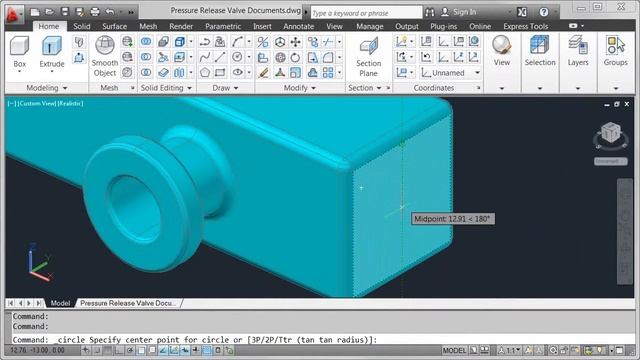The image size is (640, 360).
Task: Select the 3D Mirror percent-style icon
Action: click(263, 41)
